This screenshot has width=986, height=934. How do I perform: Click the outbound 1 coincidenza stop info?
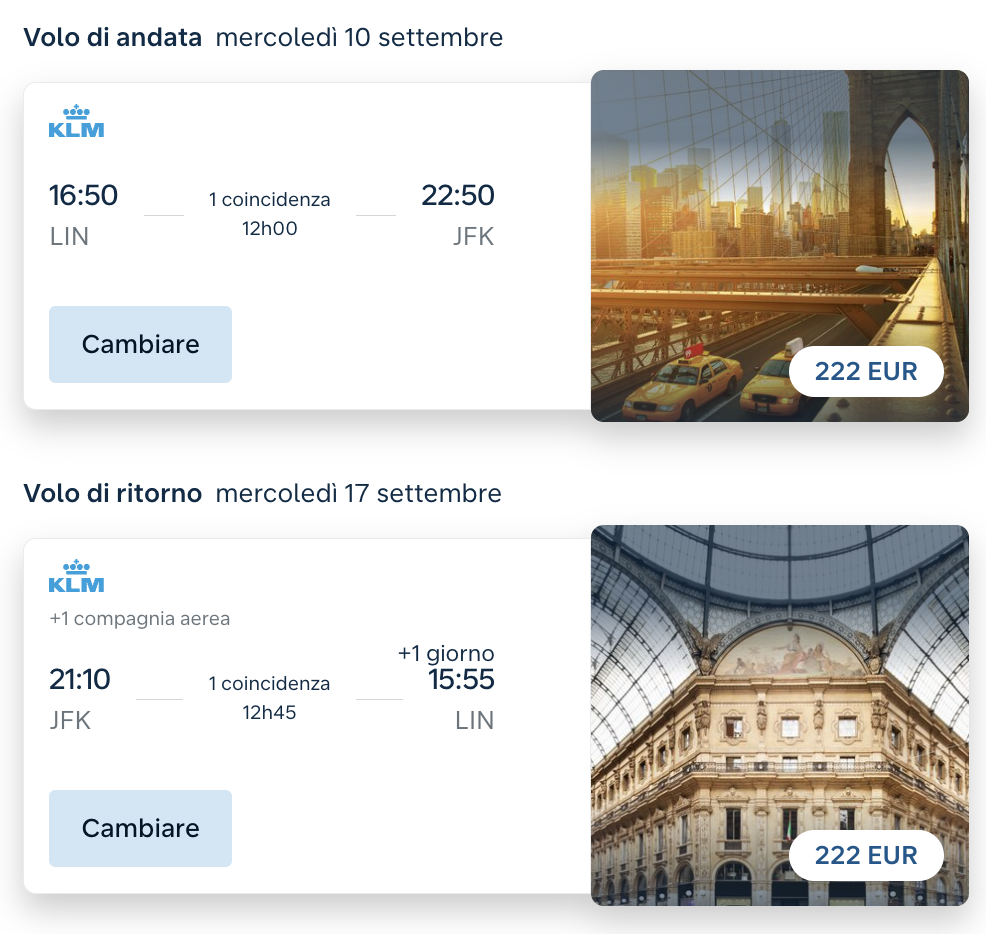270,199
